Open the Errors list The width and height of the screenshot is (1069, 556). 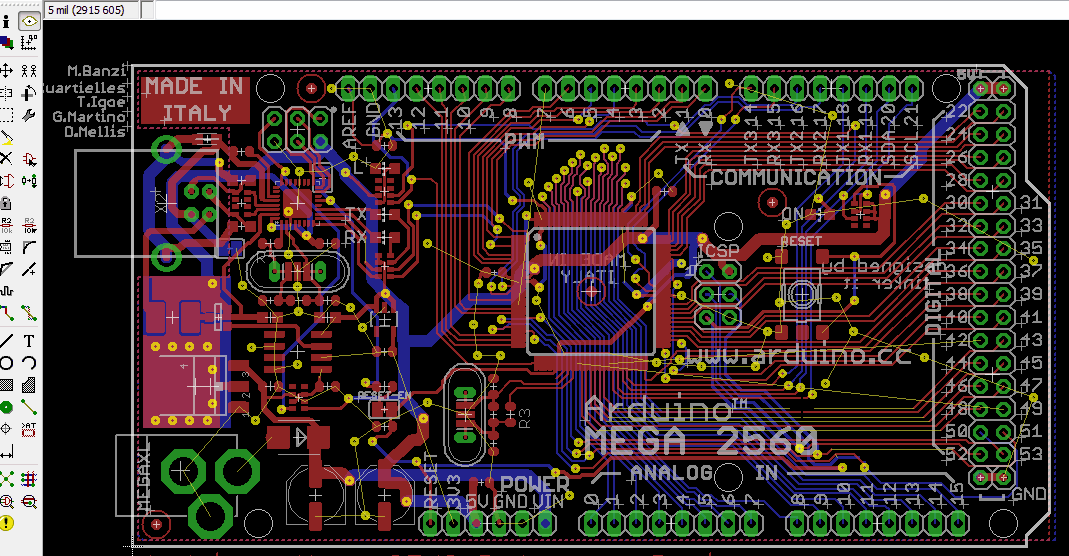[7, 523]
